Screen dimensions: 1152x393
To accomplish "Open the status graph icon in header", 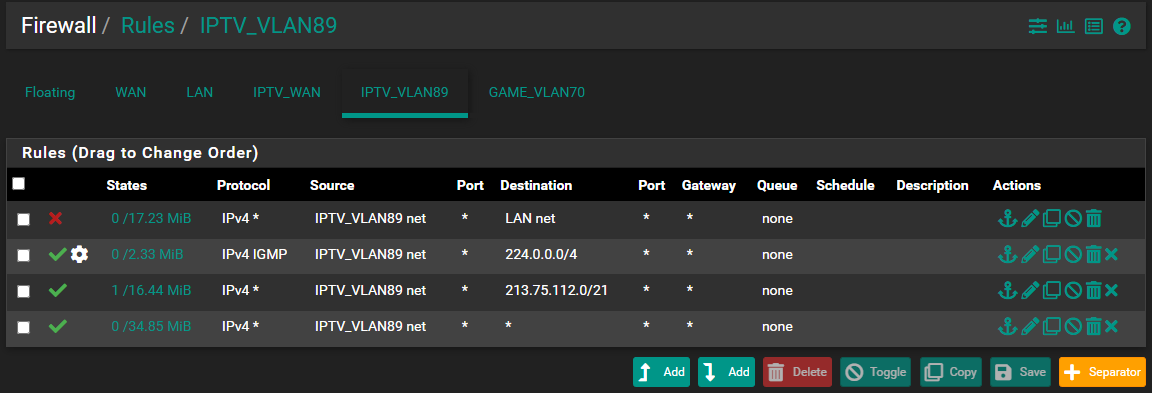I will (1065, 26).
